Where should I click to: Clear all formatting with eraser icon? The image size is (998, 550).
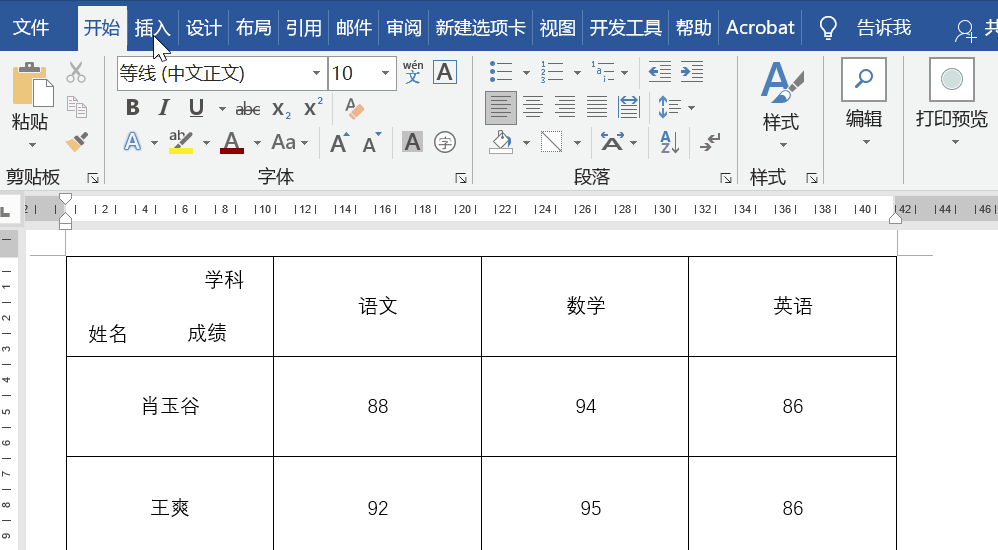click(x=354, y=108)
